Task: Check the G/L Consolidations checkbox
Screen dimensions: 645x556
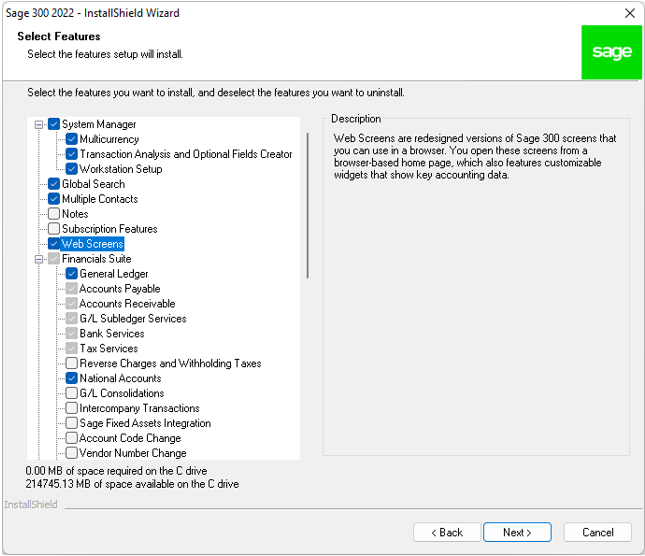Action: tap(72, 394)
